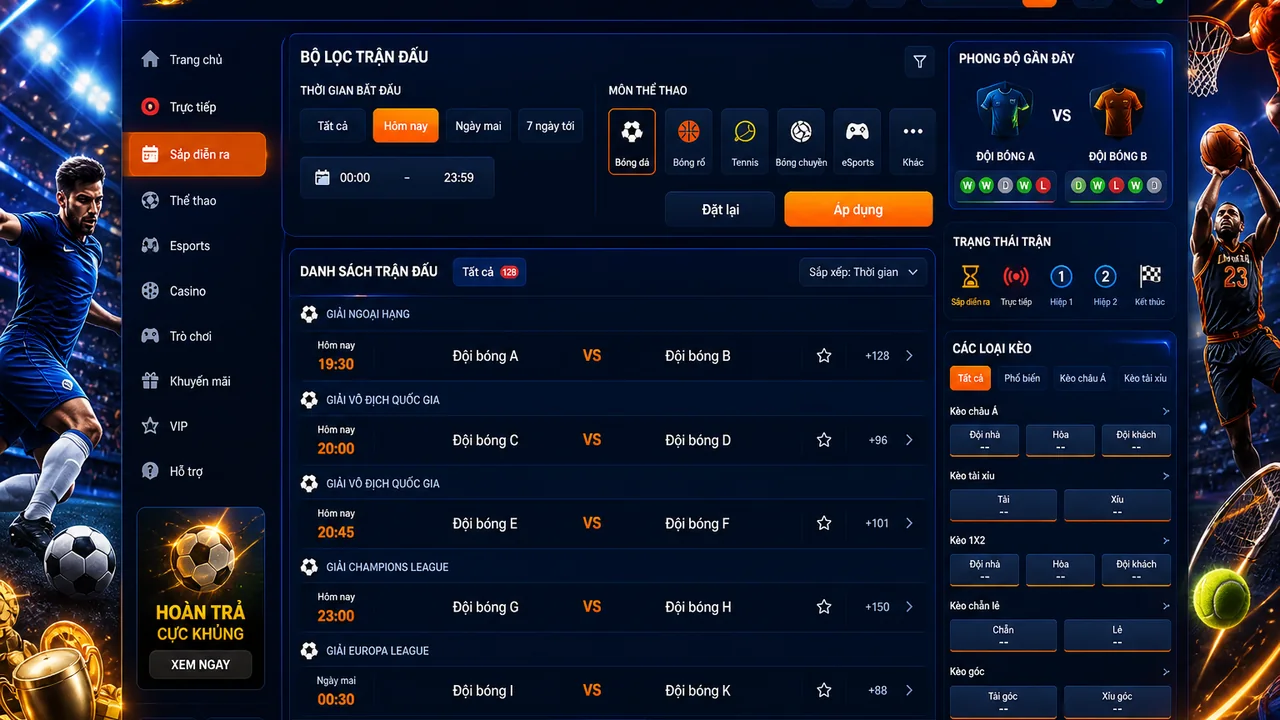Image resolution: width=1280 pixels, height=720 pixels.
Task: Star the Đội bóng I vs K match
Action: (824, 690)
